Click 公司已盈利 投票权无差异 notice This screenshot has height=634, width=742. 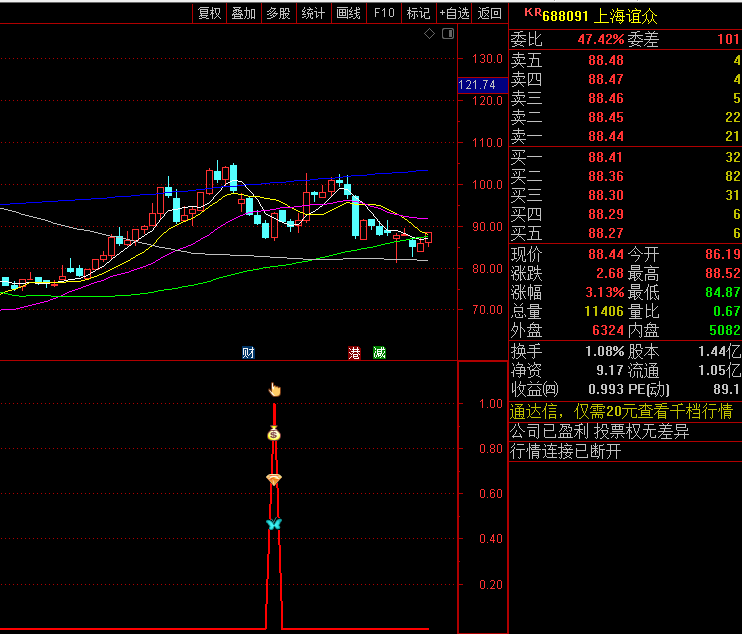pos(599,431)
